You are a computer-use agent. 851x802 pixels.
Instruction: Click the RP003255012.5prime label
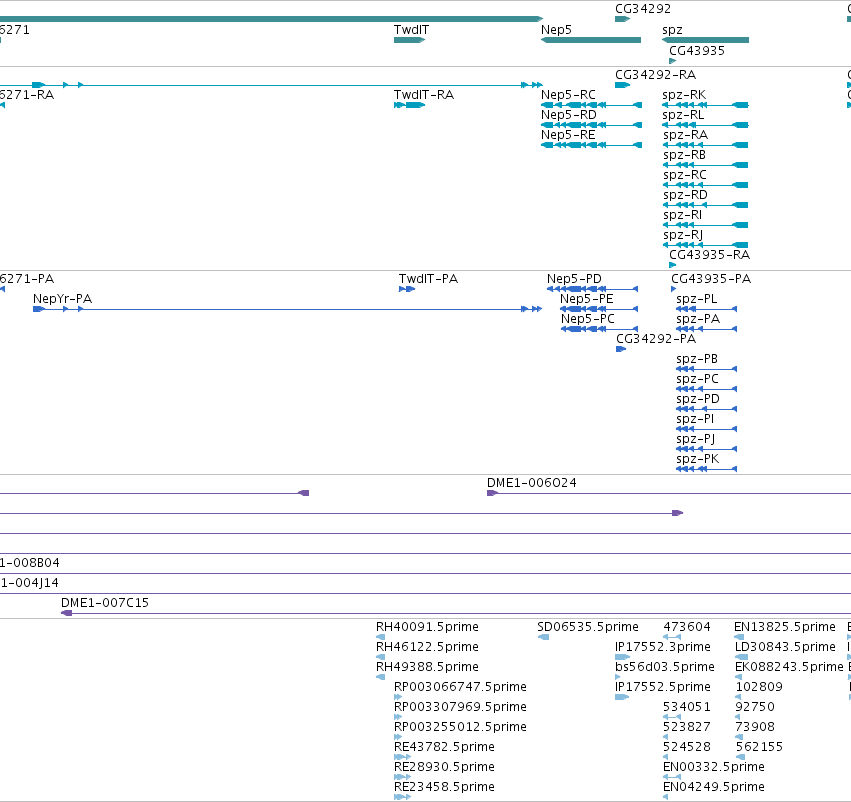pyautogui.click(x=460, y=727)
